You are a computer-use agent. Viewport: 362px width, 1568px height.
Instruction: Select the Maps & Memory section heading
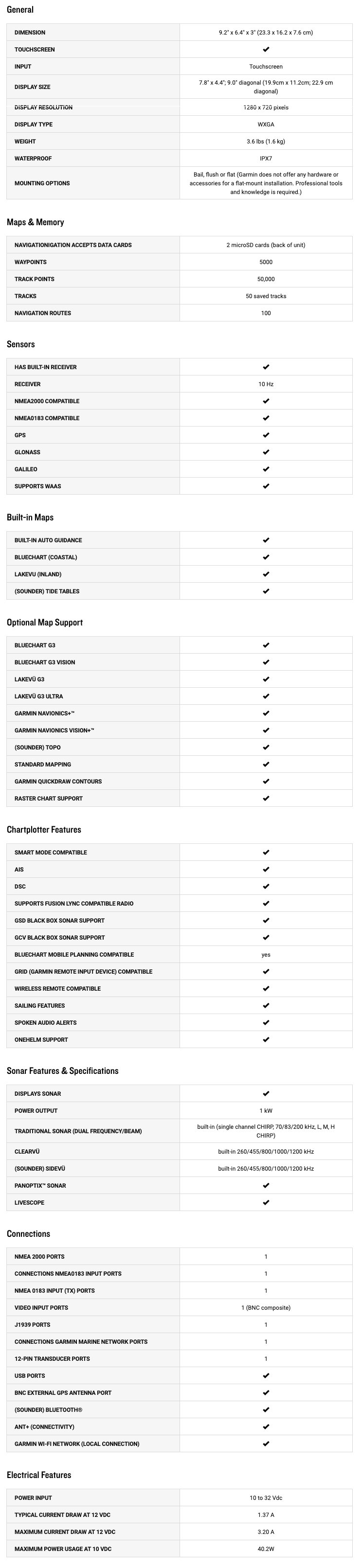pyautogui.click(x=36, y=222)
